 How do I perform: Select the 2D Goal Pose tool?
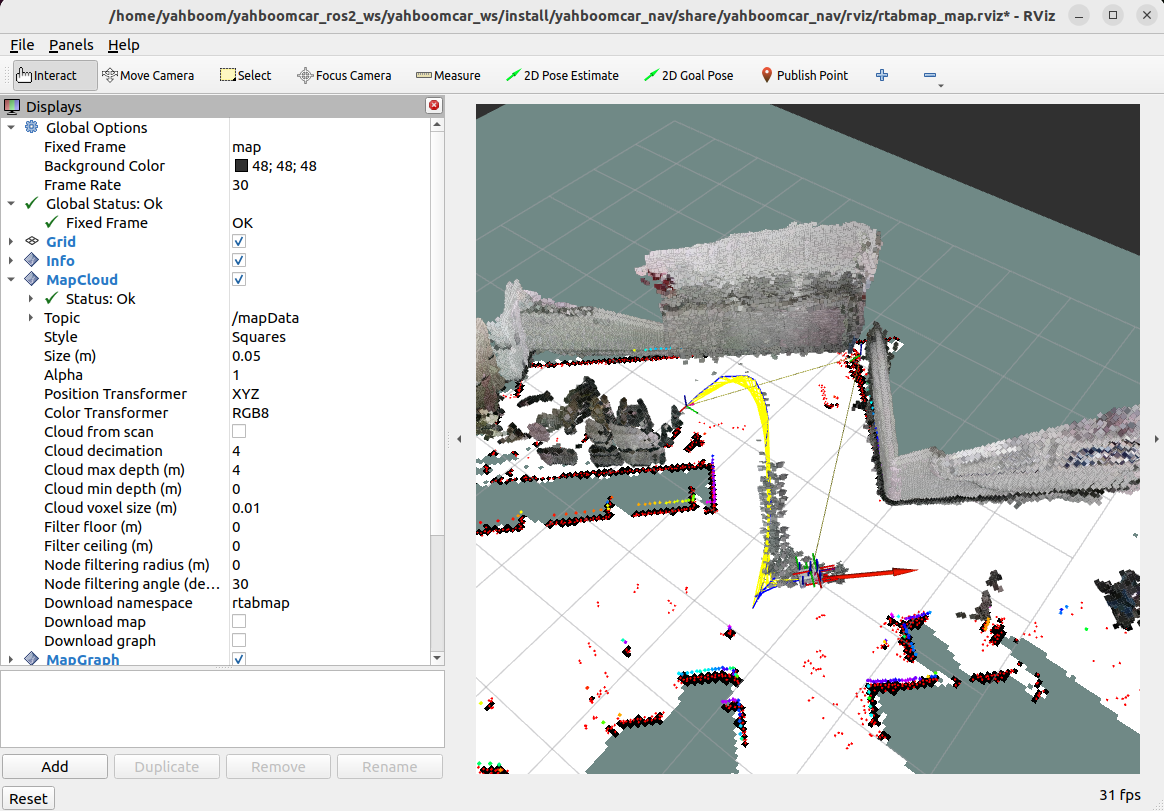point(688,75)
